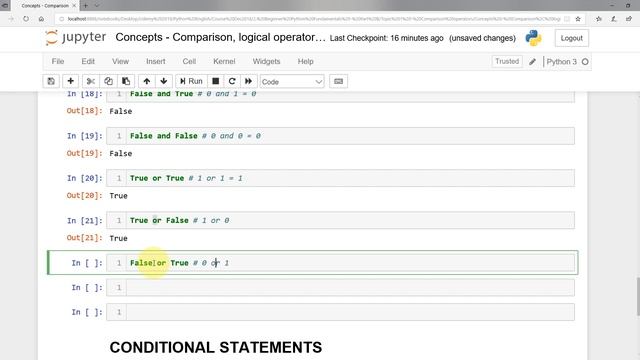Open the Widgets menu
This screenshot has width=640, height=360.
(x=266, y=61)
